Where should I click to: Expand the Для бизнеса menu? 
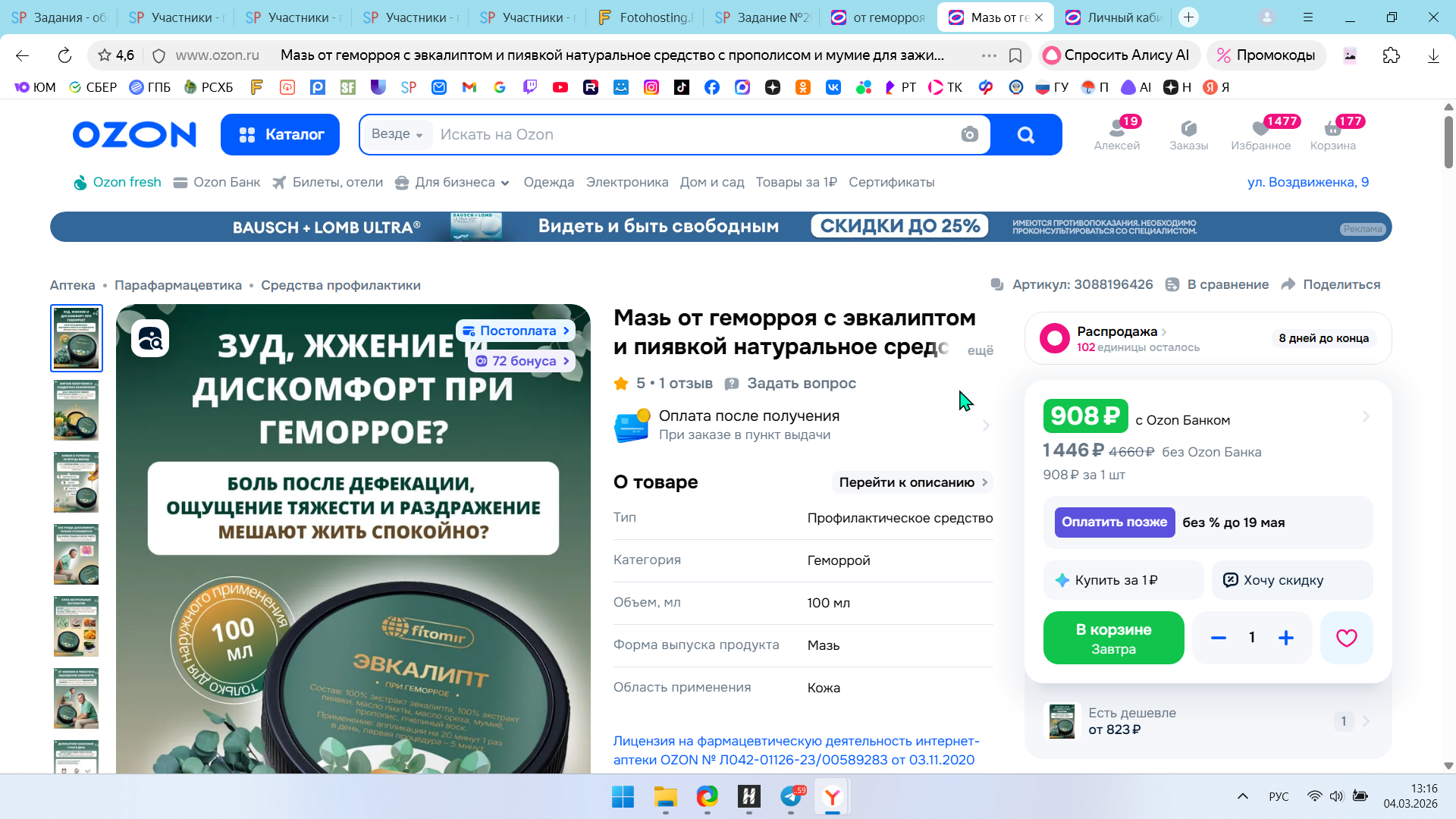click(453, 182)
